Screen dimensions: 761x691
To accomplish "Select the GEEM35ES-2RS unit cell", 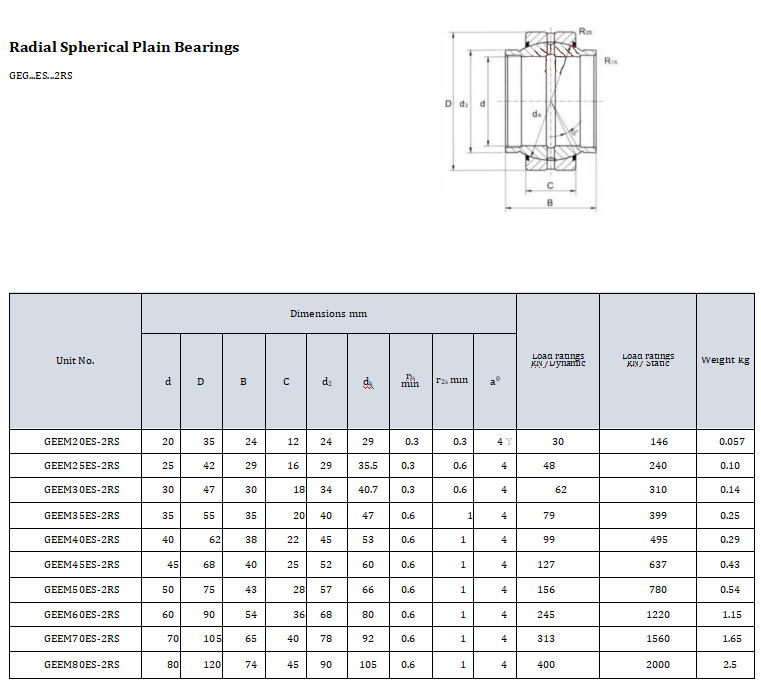I will point(81,515).
